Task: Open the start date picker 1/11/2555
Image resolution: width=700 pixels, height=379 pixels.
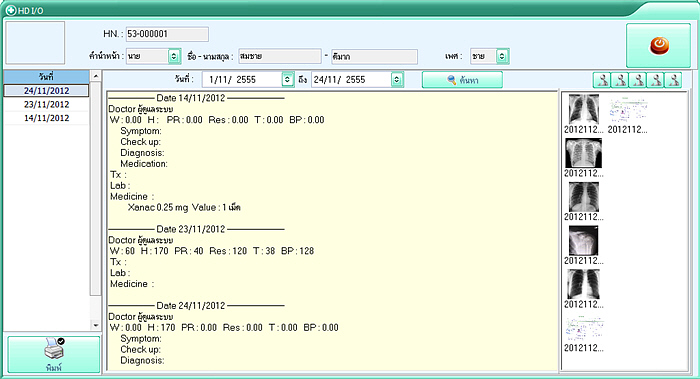Action: tap(288, 80)
